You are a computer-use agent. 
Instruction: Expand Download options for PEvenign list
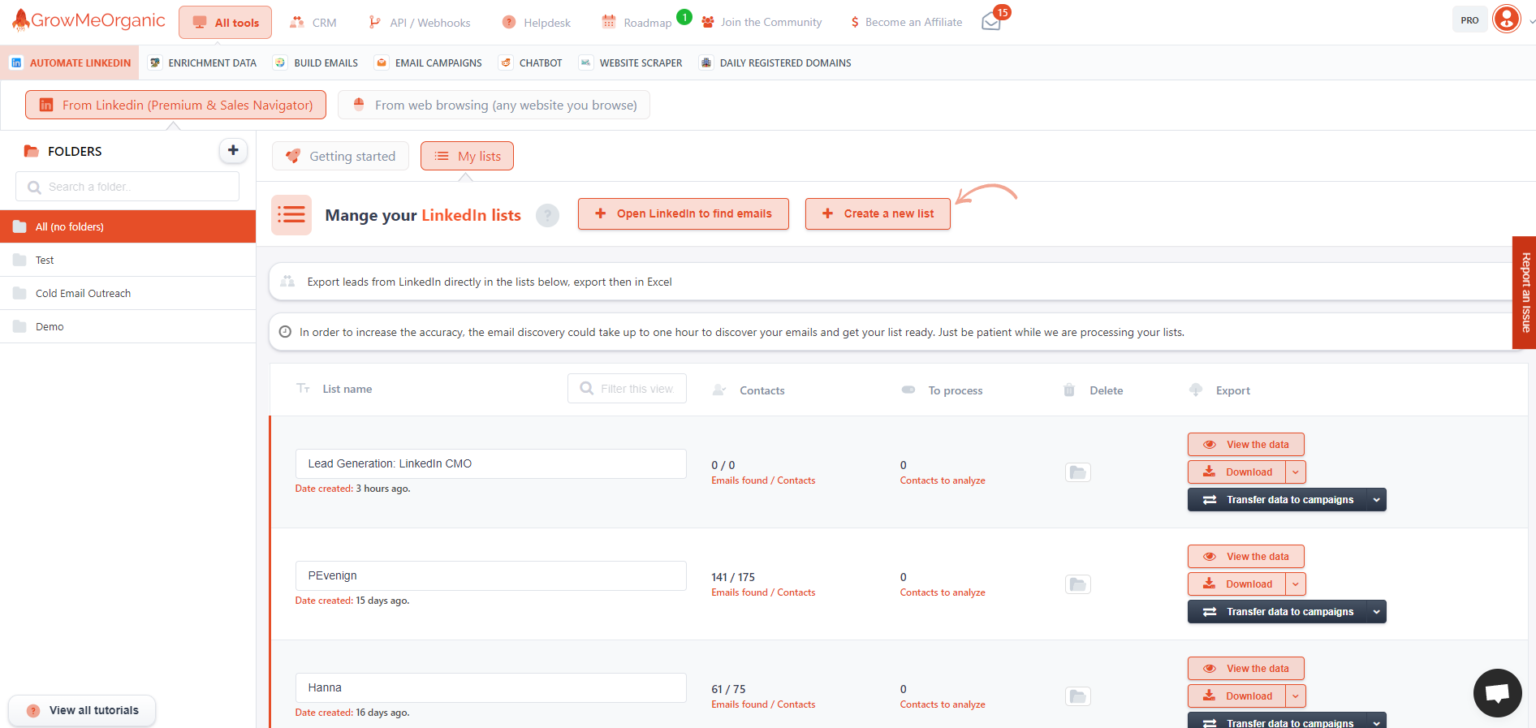[x=1296, y=584]
